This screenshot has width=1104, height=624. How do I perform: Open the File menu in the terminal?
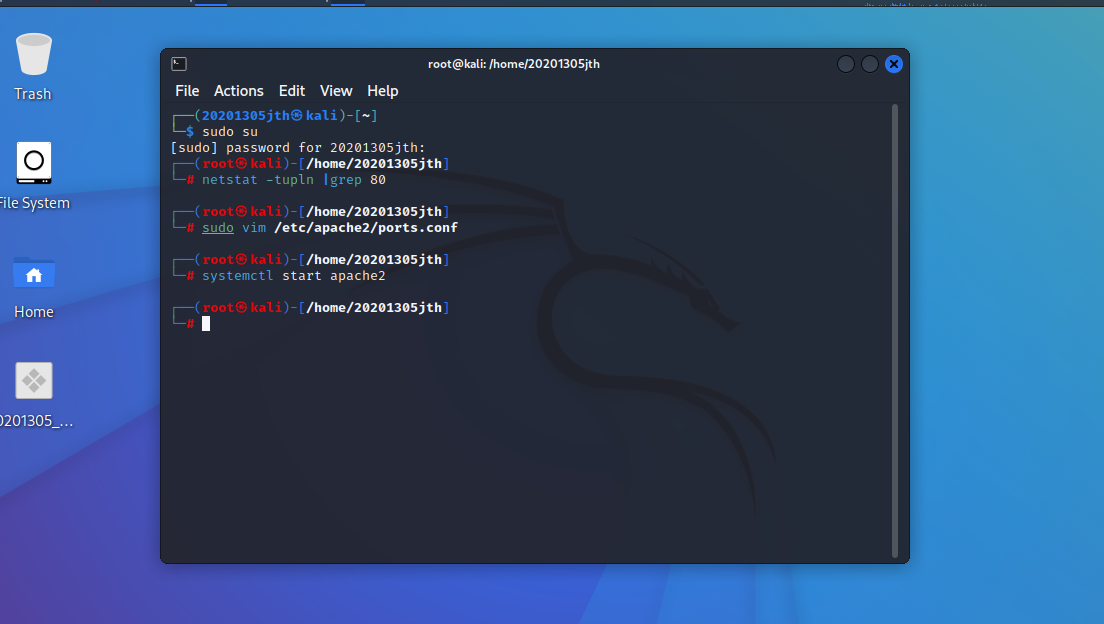[187, 91]
